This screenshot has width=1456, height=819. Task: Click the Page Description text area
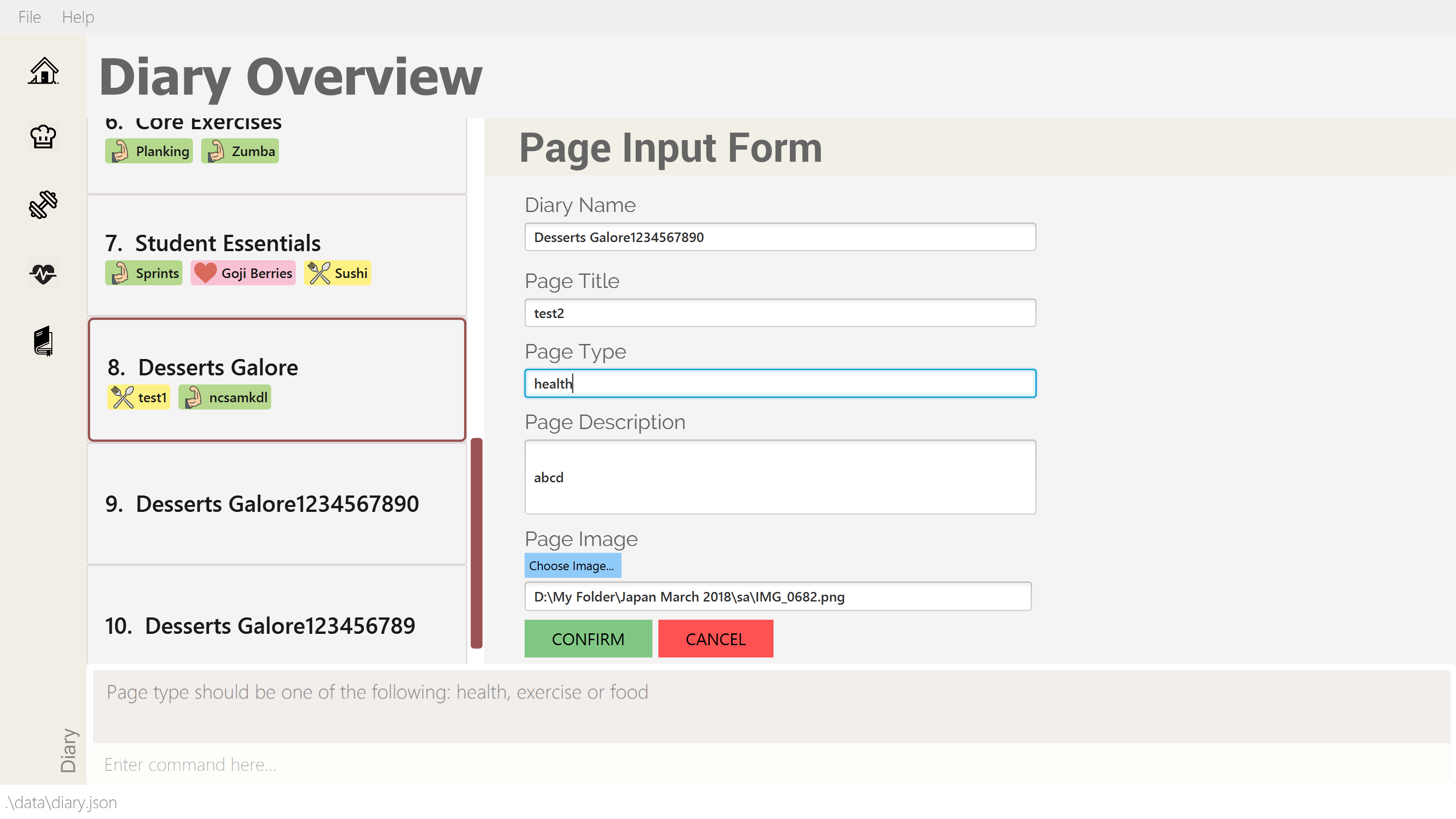click(x=780, y=477)
